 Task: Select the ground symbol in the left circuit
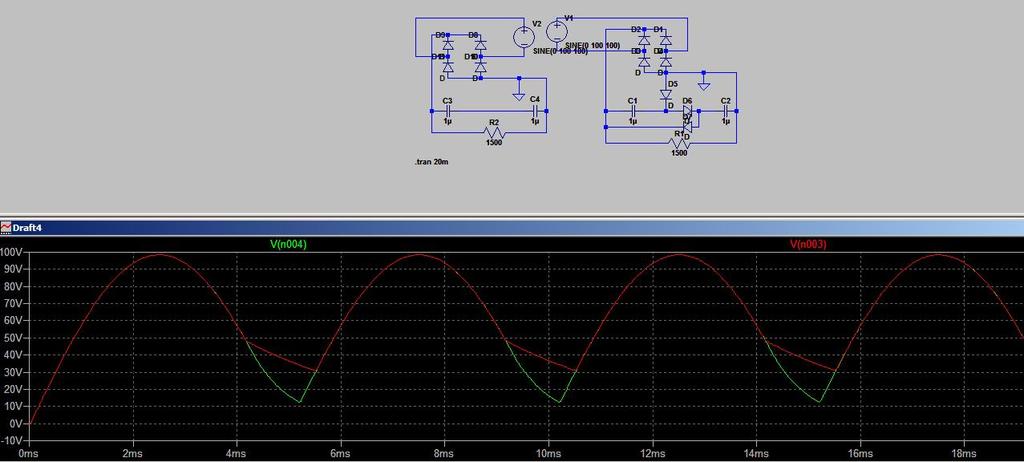click(519, 96)
